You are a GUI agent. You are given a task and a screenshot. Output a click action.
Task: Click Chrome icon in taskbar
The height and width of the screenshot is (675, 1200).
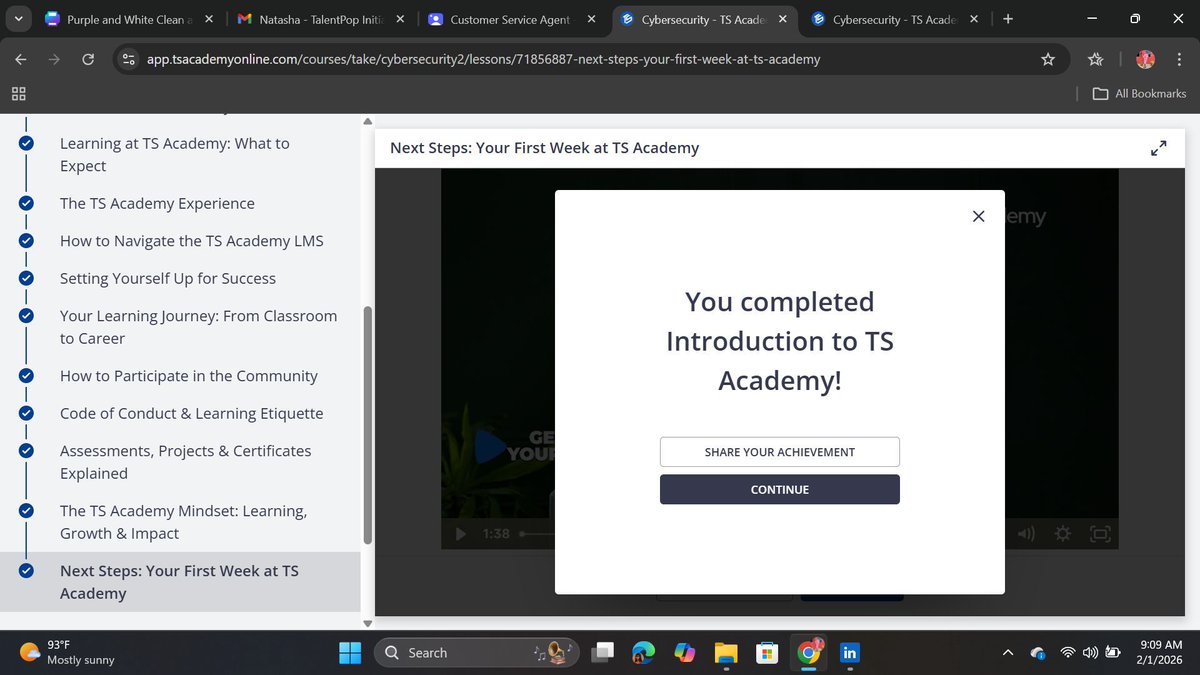808,653
